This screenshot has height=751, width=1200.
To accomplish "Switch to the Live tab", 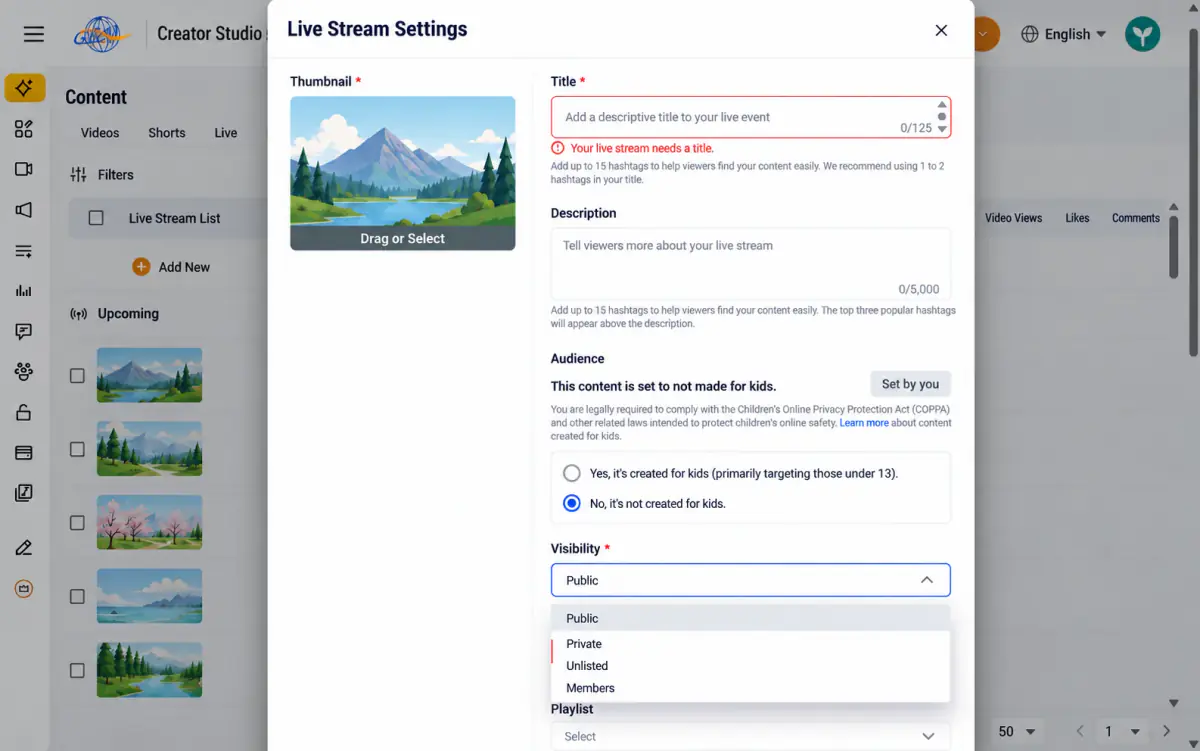I will click(226, 133).
